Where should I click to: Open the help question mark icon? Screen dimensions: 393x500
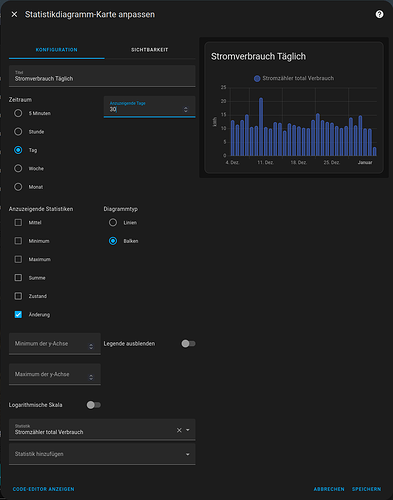click(379, 14)
